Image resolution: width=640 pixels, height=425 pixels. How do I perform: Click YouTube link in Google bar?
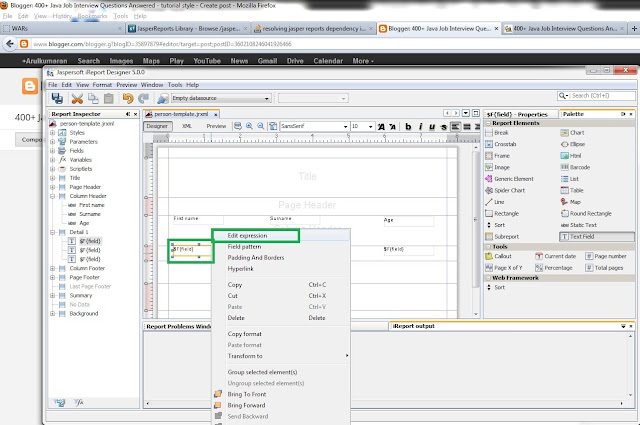pos(207,61)
